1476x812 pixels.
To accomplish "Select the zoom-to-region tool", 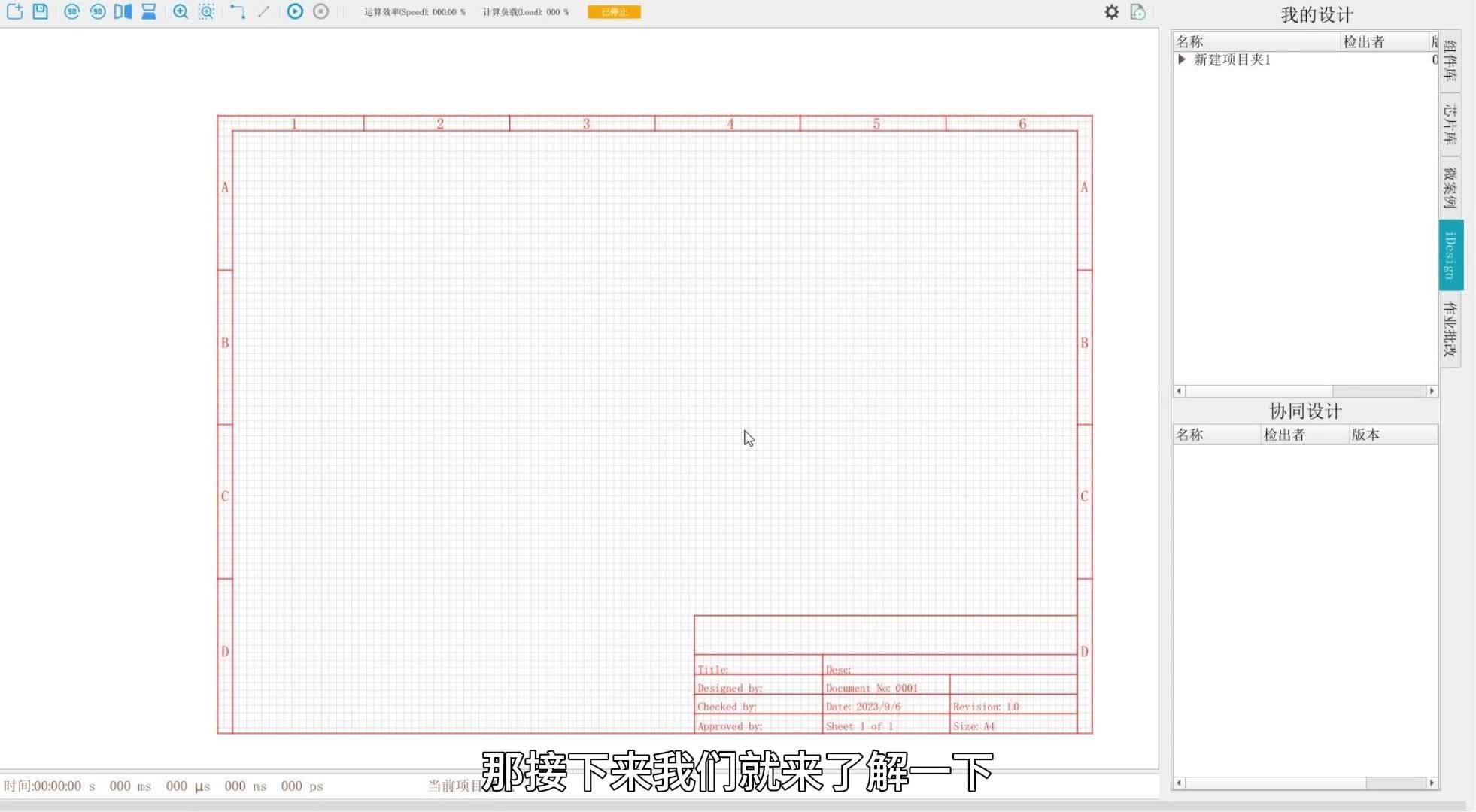I will (206, 11).
